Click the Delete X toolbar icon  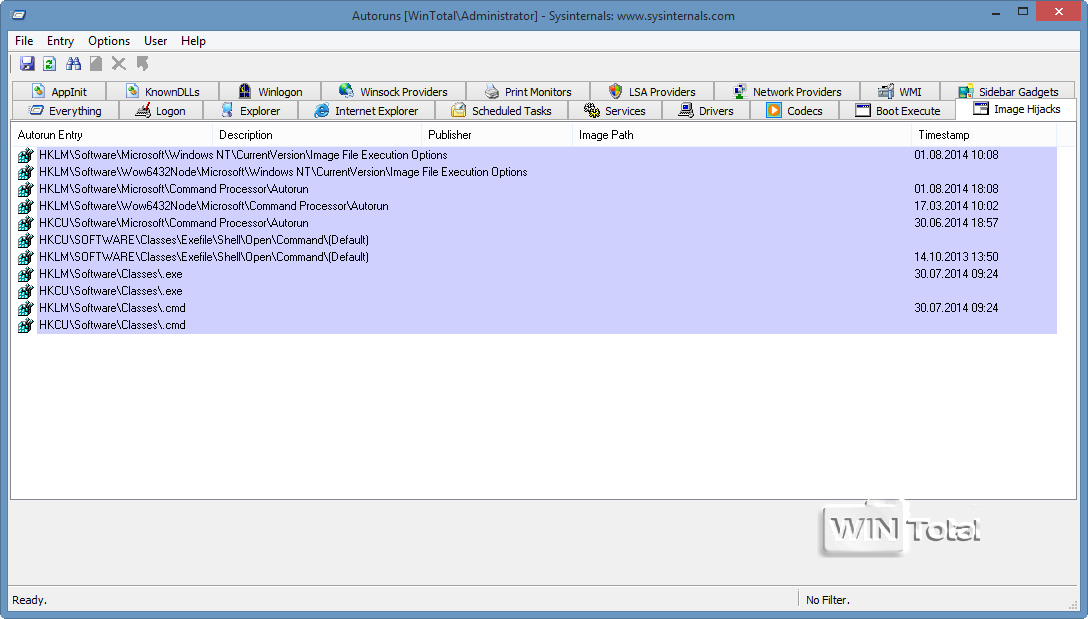point(119,64)
